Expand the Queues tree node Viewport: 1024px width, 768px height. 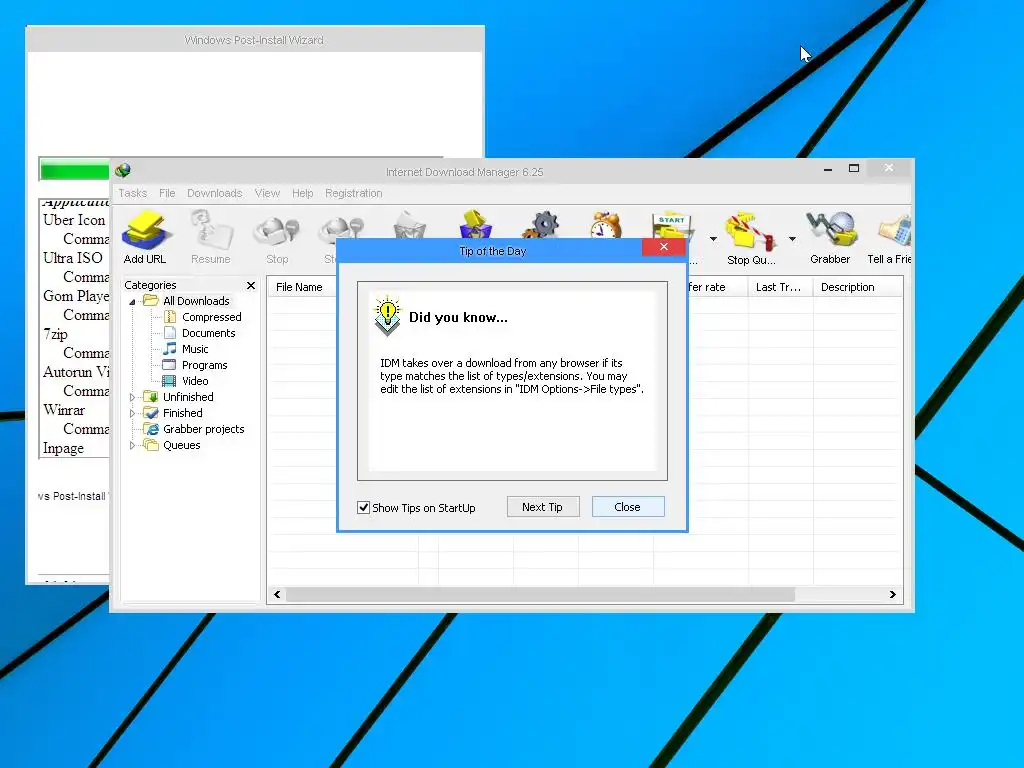tap(132, 445)
